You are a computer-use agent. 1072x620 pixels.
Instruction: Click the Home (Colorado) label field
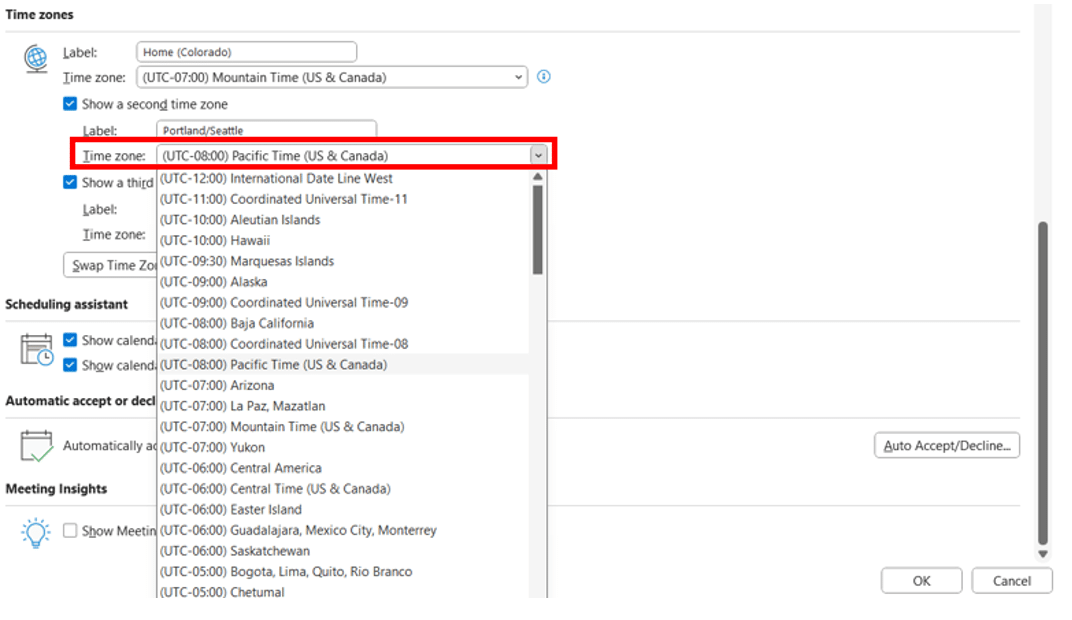click(246, 52)
